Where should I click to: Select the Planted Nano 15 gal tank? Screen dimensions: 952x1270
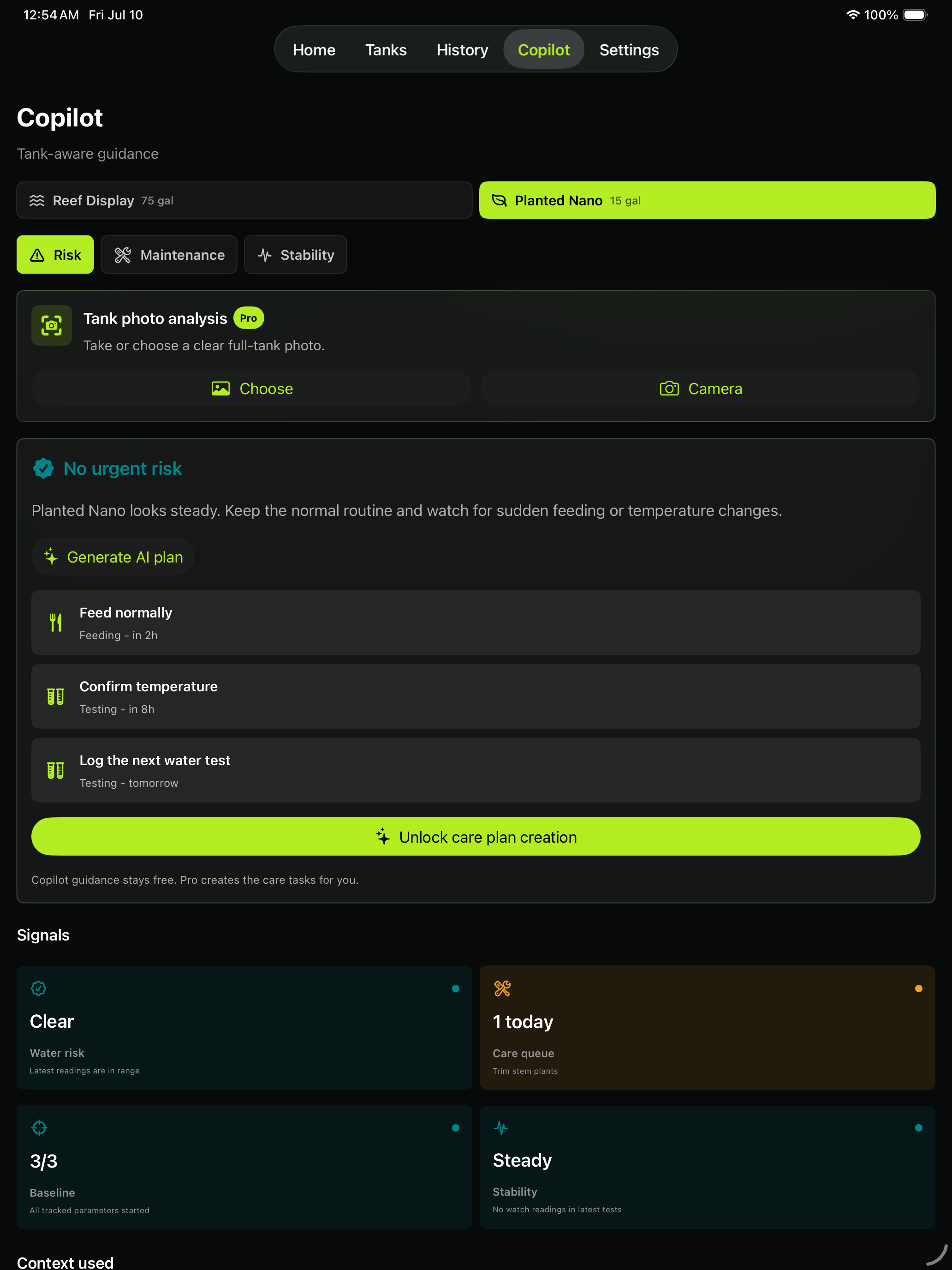tap(707, 200)
